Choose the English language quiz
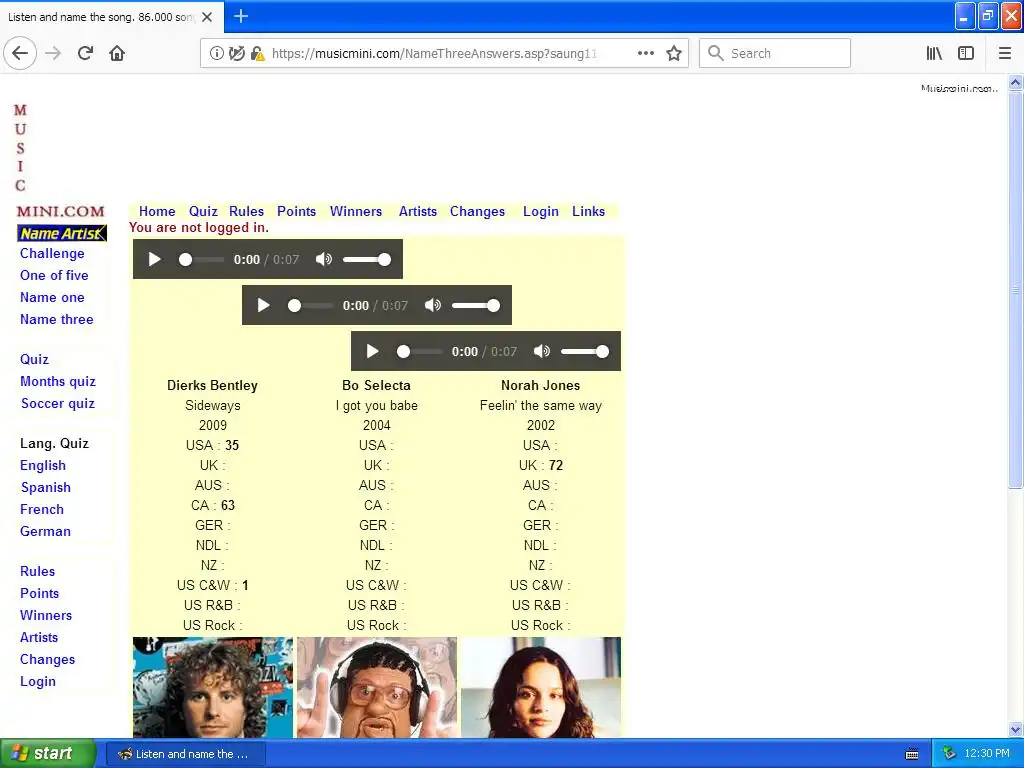 coord(43,466)
